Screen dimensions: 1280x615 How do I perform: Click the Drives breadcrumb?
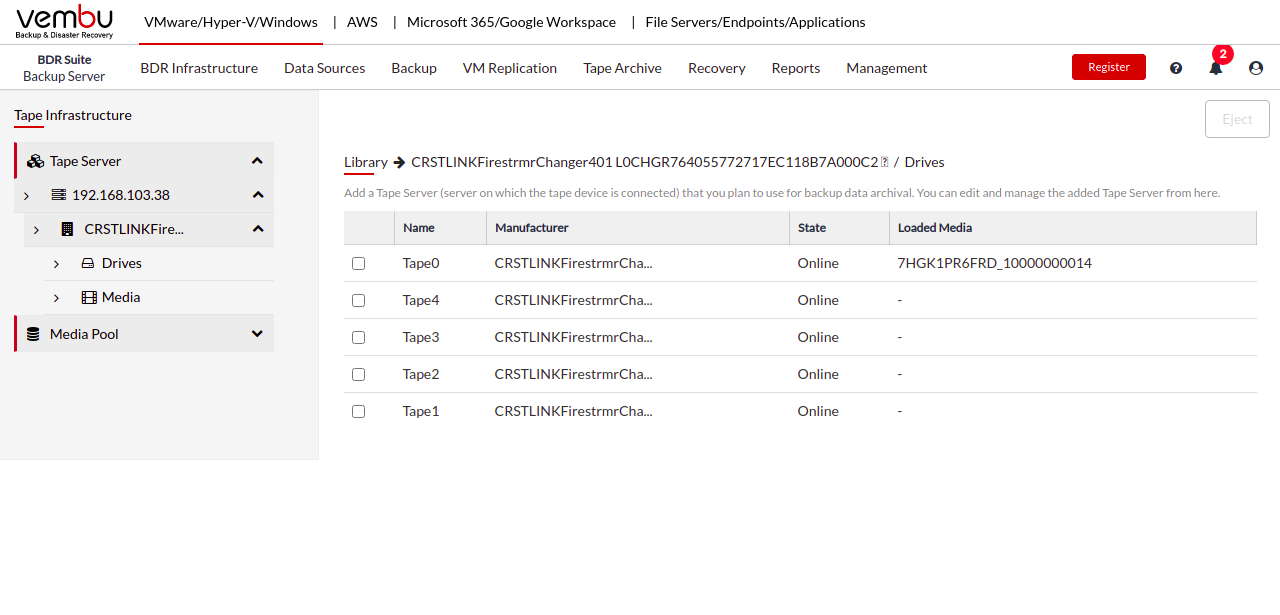click(925, 162)
